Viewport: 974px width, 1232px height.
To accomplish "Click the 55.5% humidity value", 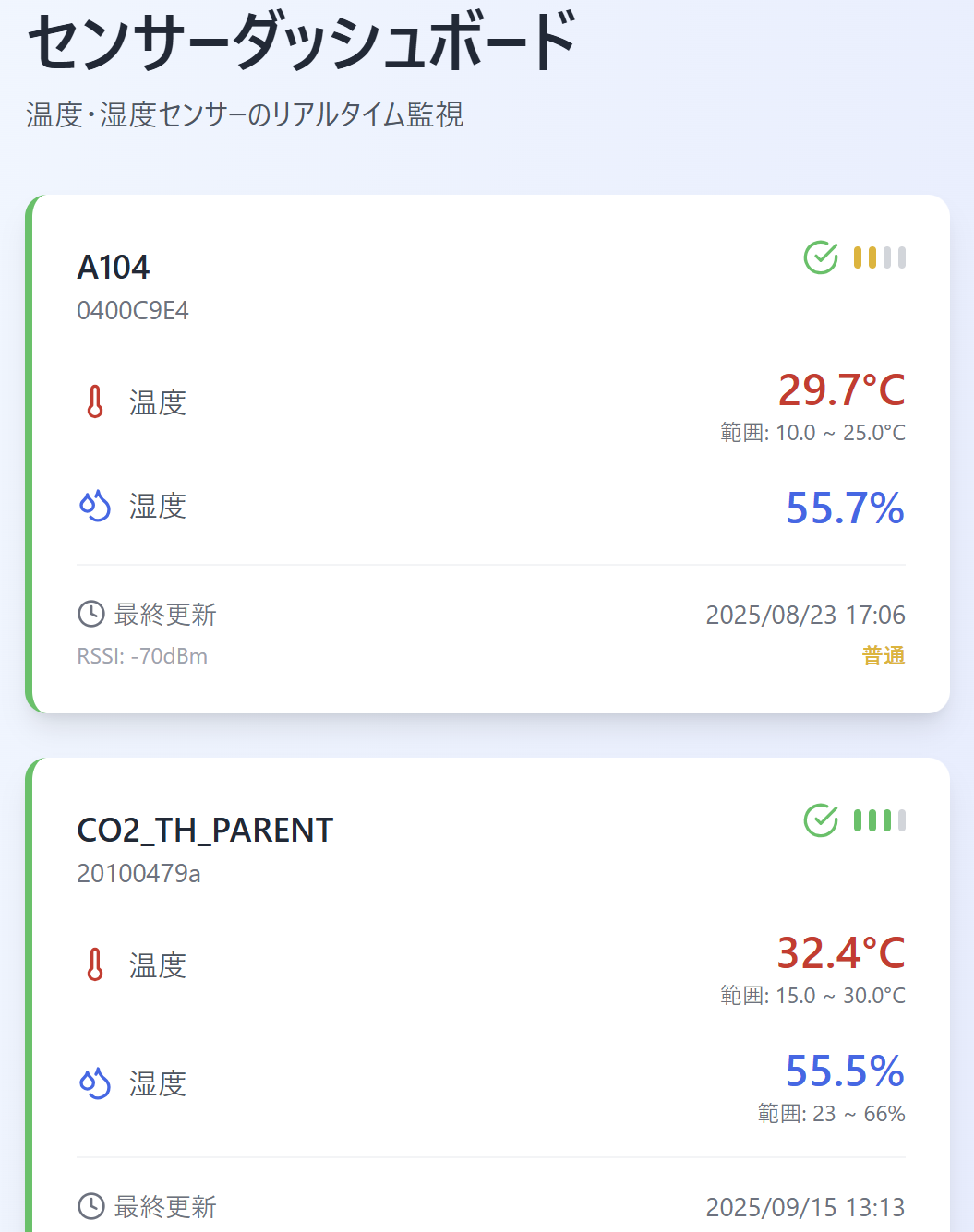I will pos(845,1071).
